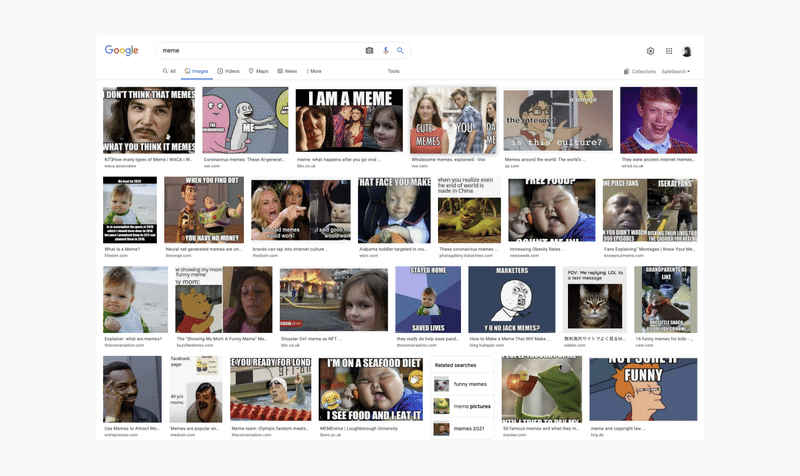Switch to the Videos tab

coord(229,71)
